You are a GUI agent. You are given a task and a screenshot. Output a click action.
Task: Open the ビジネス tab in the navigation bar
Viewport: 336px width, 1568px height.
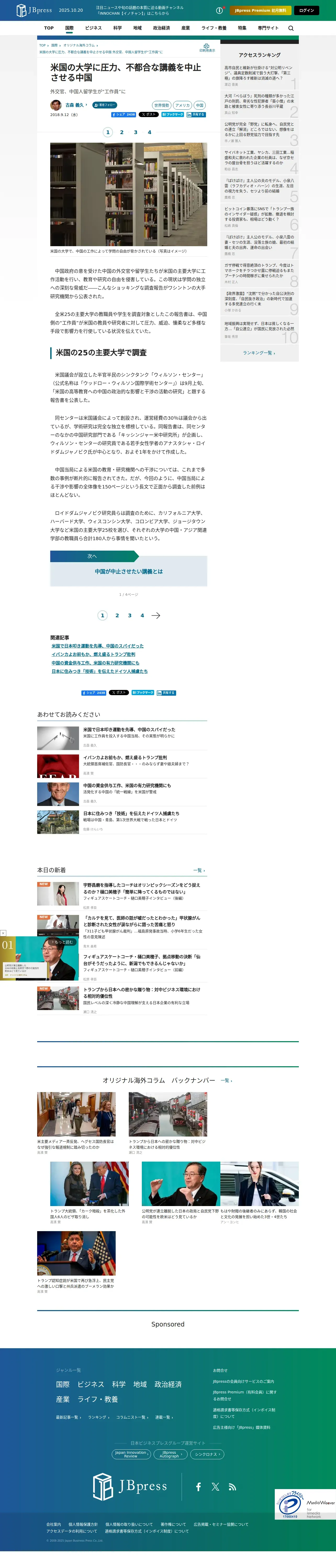click(93, 28)
